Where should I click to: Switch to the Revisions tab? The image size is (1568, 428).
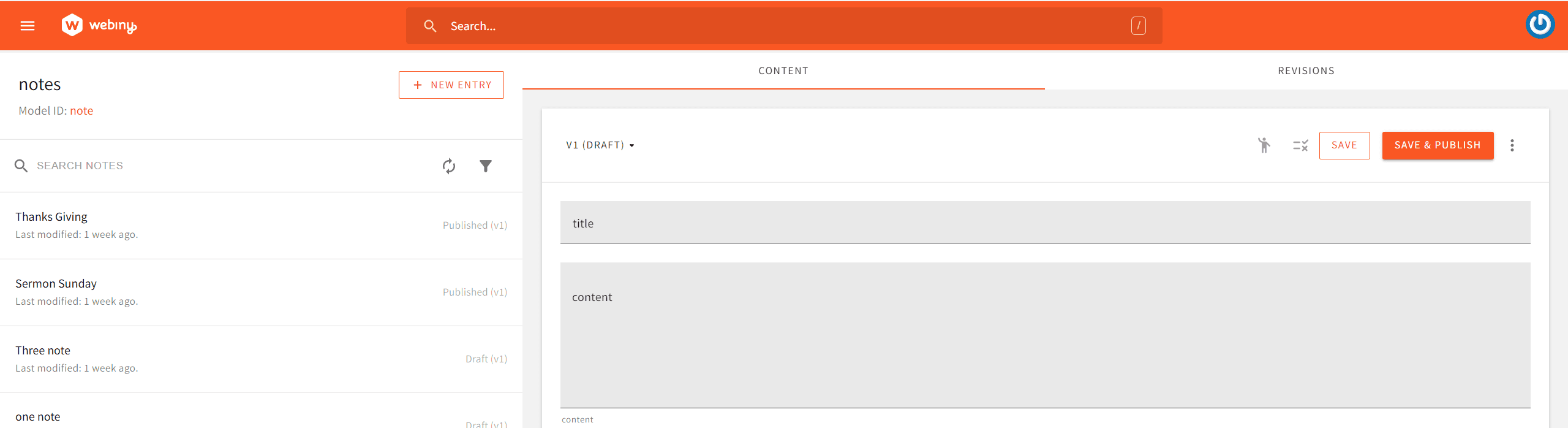coord(1306,71)
